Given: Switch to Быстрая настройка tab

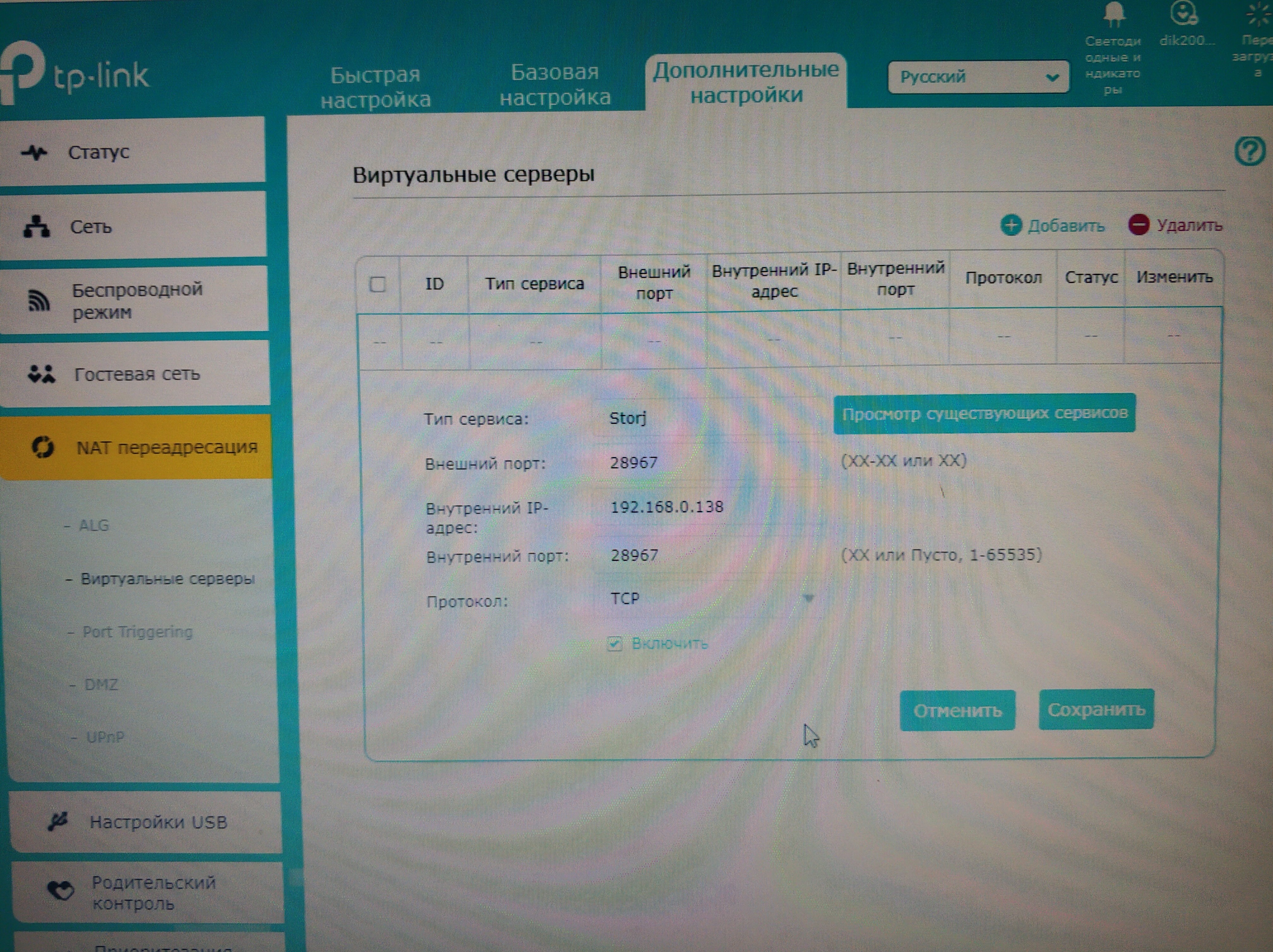Looking at the screenshot, I should coord(375,87).
